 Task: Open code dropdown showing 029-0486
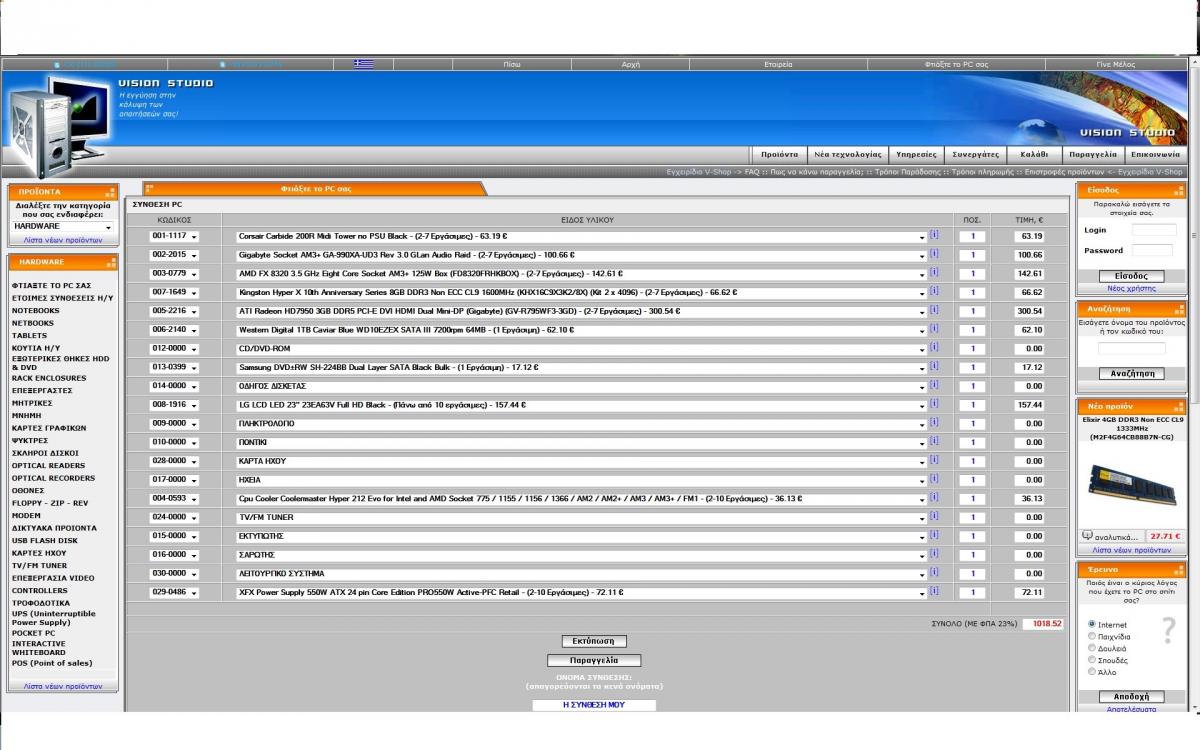coord(175,593)
